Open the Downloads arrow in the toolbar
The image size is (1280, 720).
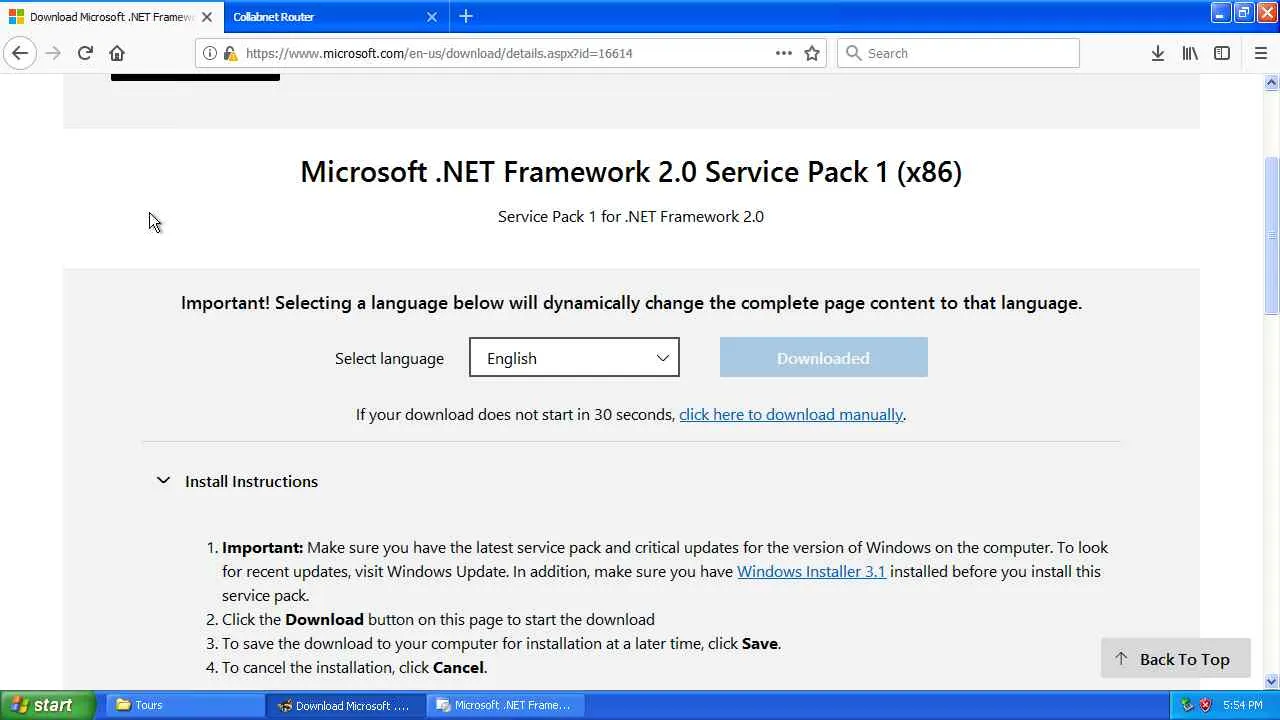click(x=1157, y=53)
